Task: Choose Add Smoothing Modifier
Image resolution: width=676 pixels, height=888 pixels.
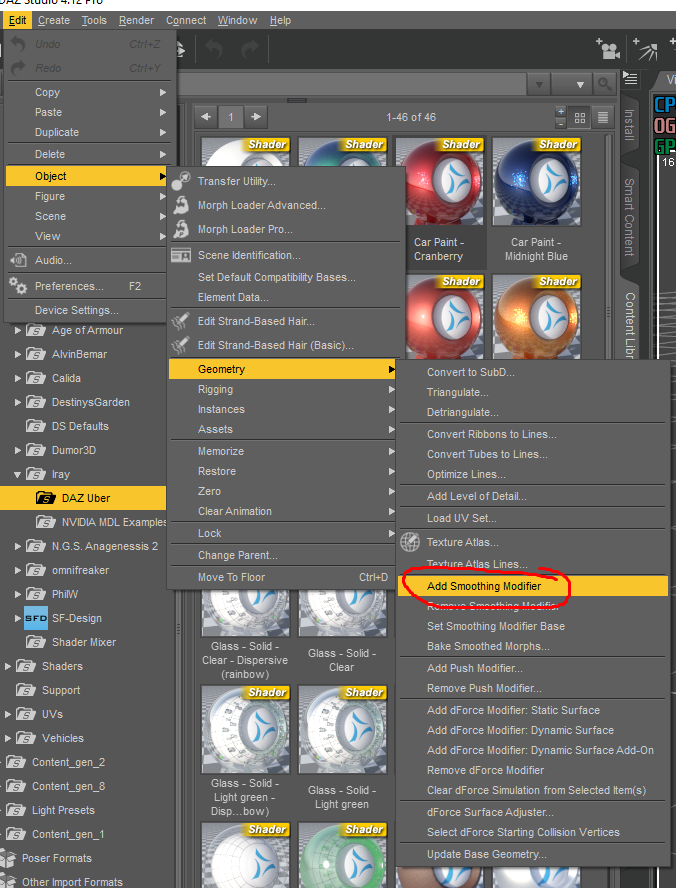Action: (x=533, y=586)
